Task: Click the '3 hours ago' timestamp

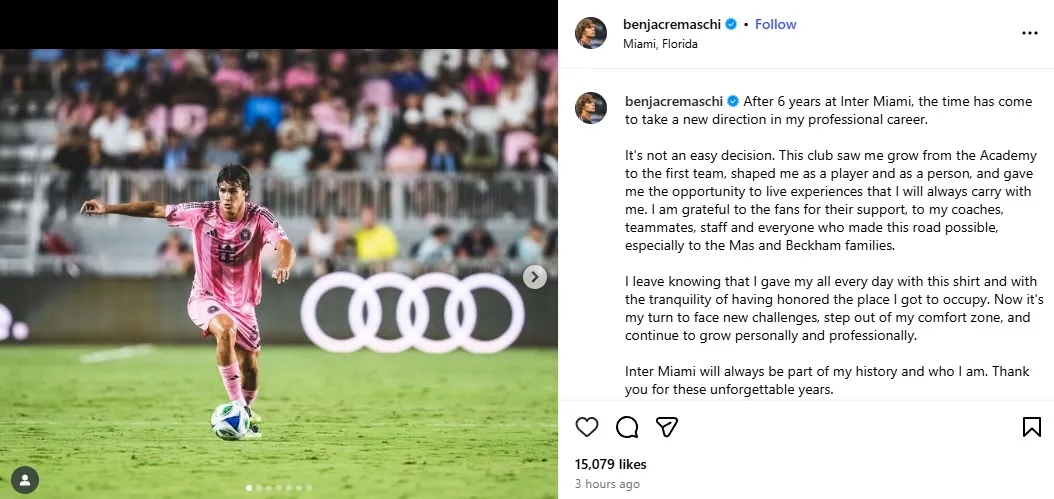Action: (607, 484)
